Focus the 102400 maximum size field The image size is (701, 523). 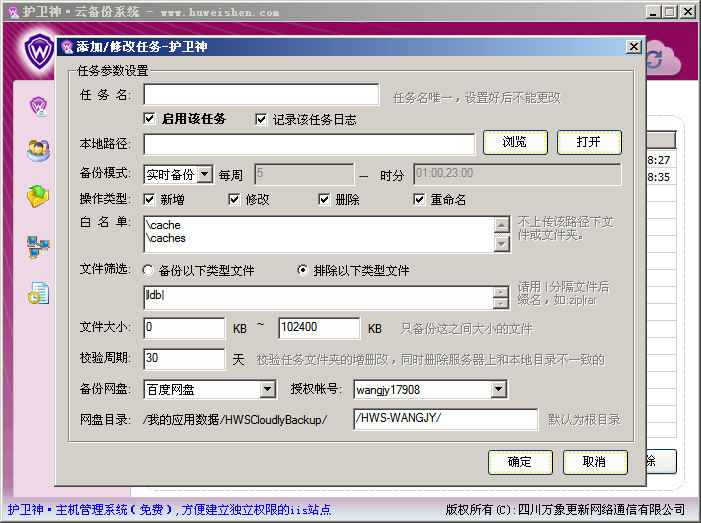click(319, 328)
